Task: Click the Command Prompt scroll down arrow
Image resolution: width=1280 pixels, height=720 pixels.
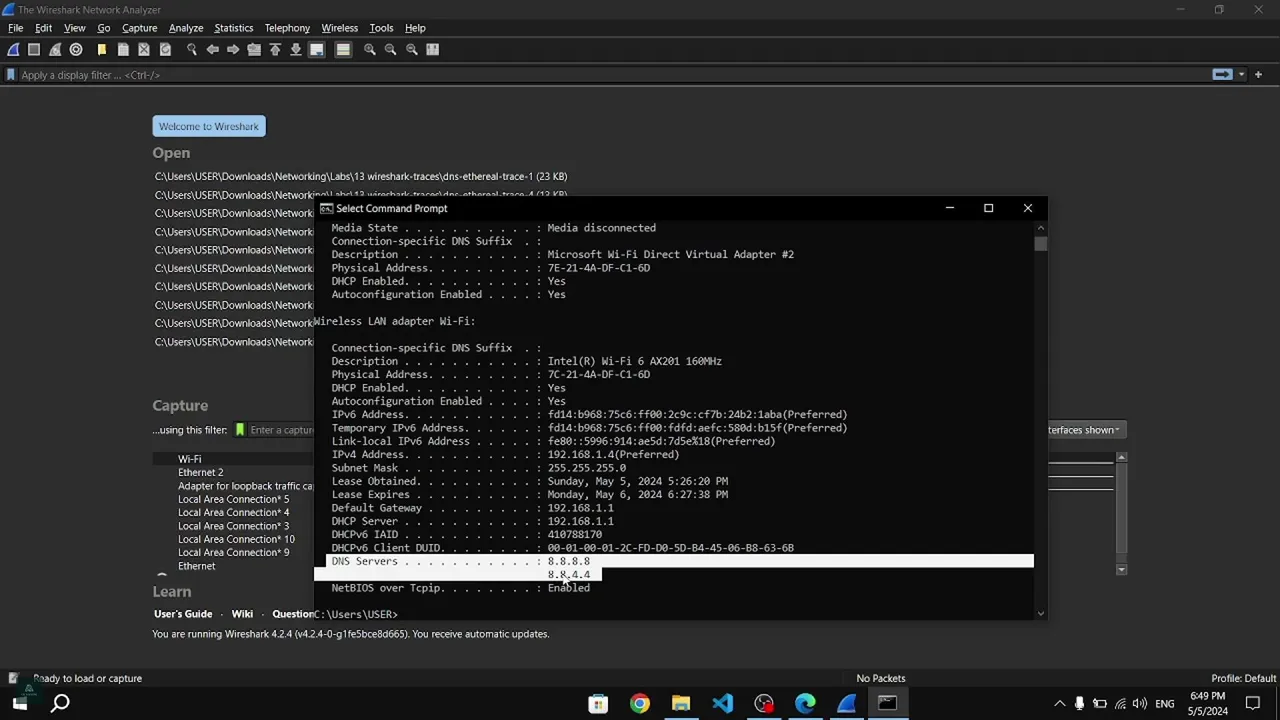Action: coord(1040,613)
